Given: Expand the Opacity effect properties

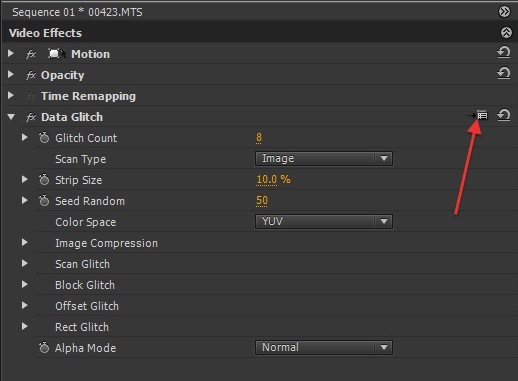Looking at the screenshot, I should 11,74.
